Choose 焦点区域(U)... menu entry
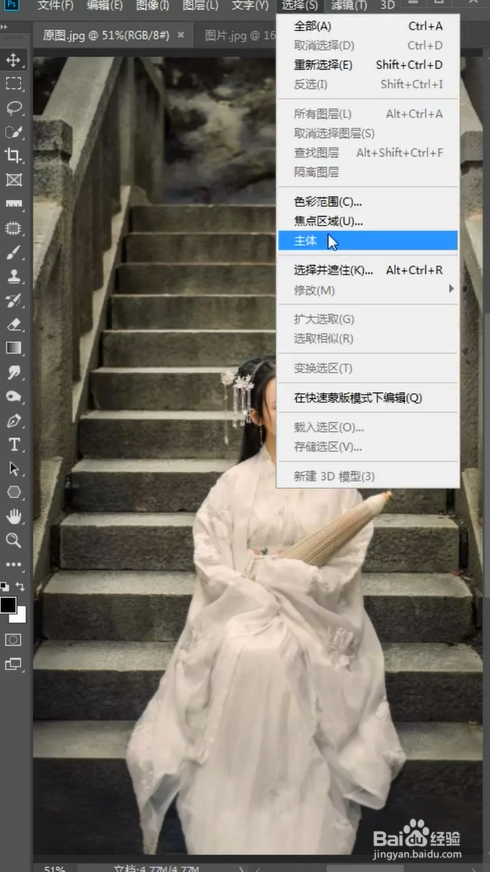This screenshot has width=490, height=872. tap(368, 221)
